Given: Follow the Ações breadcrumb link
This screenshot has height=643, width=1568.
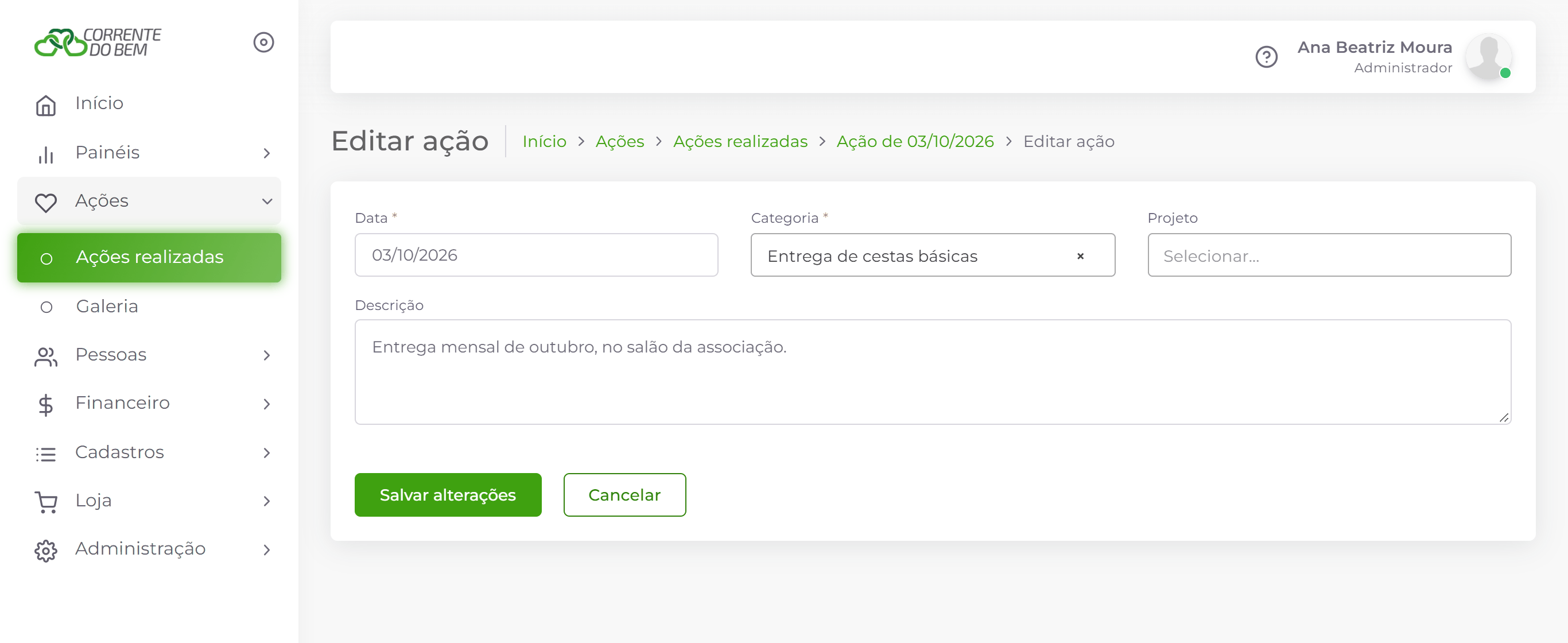Looking at the screenshot, I should [620, 141].
